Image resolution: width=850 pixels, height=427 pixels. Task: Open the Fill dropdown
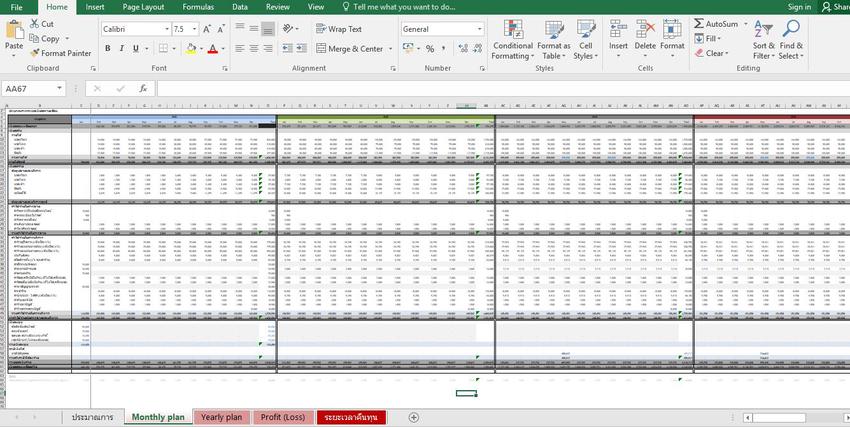click(707, 38)
